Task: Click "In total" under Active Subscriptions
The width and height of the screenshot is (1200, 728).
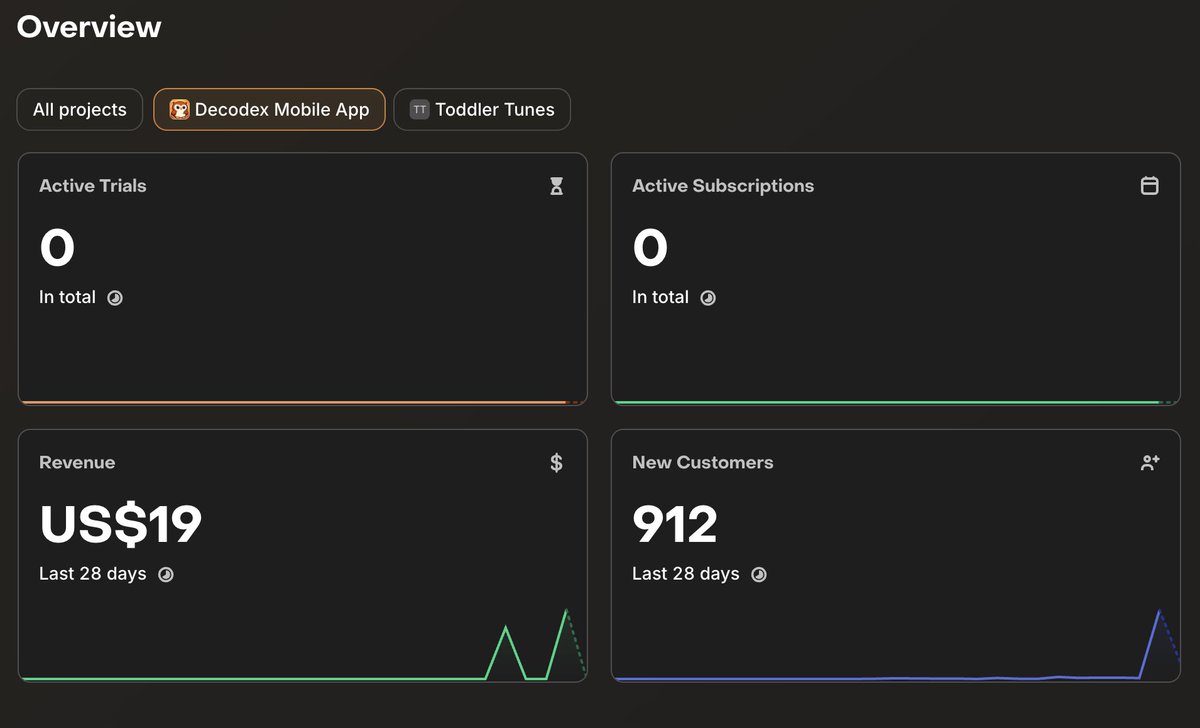Action: 660,297
